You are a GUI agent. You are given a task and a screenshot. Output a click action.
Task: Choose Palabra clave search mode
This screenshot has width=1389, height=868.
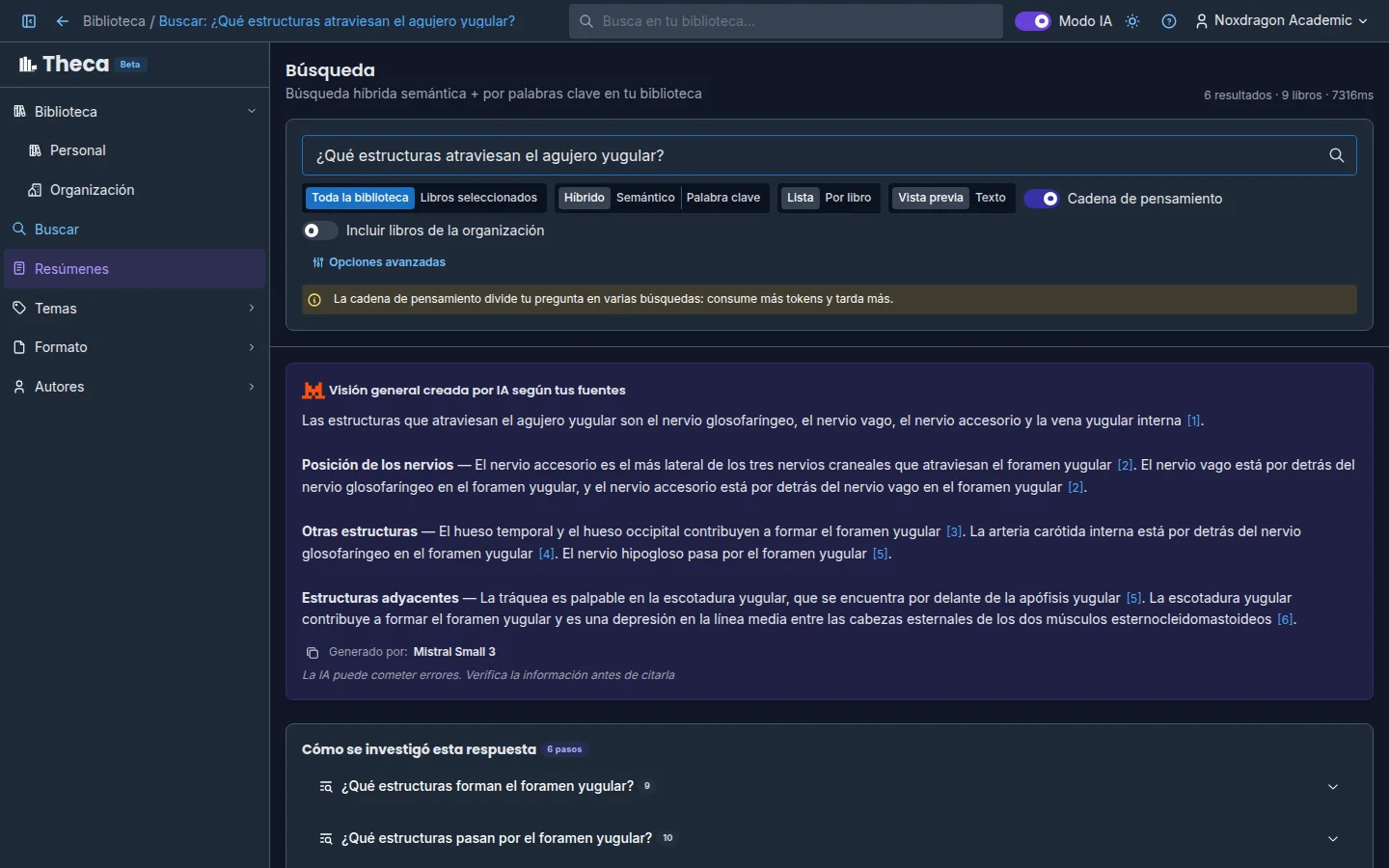point(723,198)
